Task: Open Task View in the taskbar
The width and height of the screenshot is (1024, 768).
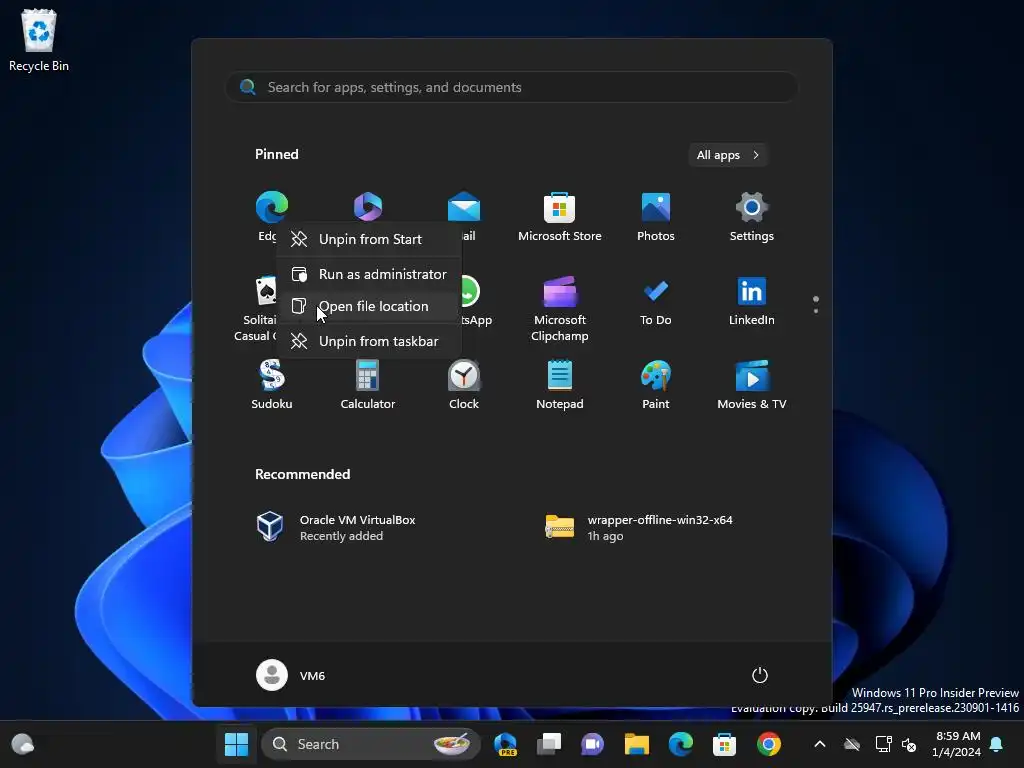Action: coord(549,744)
